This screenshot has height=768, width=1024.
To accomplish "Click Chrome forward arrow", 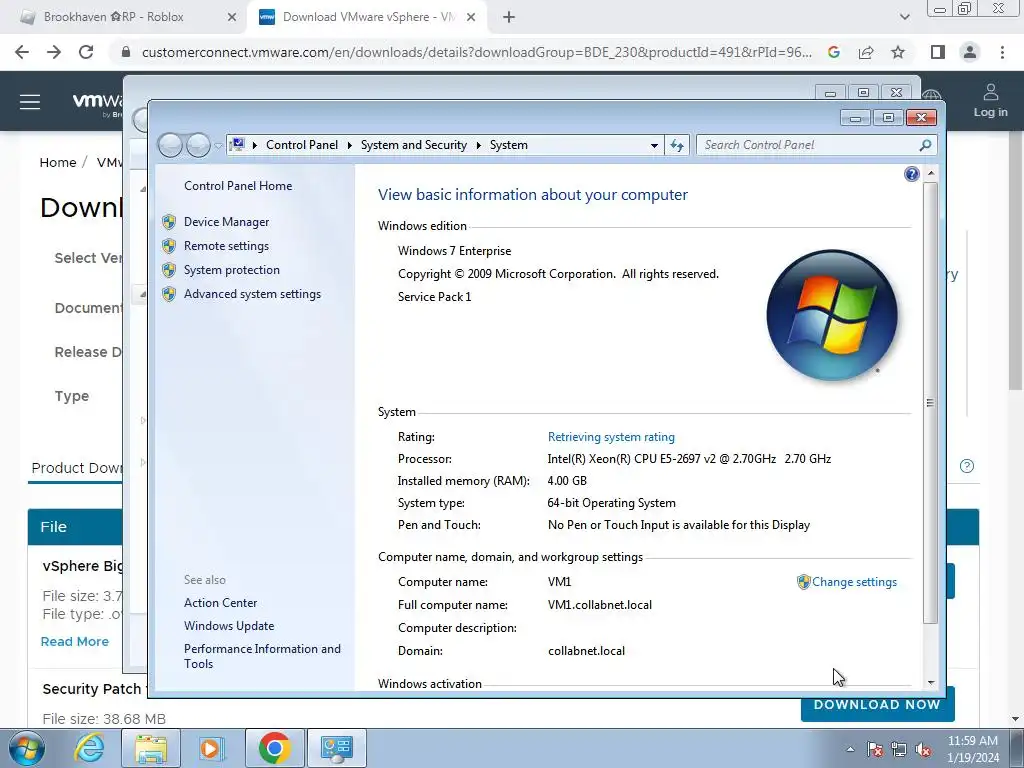I will click(x=54, y=52).
